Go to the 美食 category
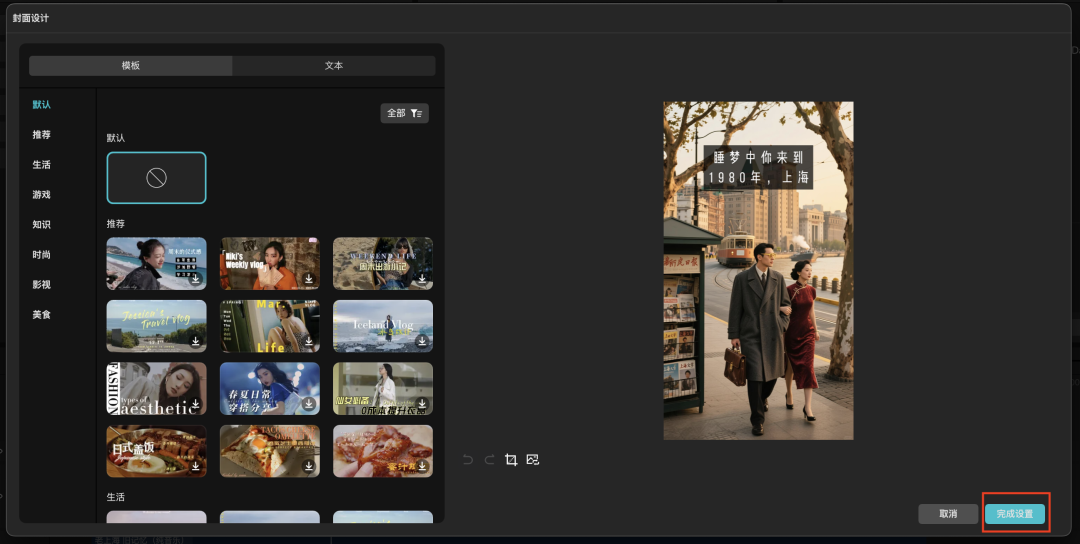This screenshot has width=1080, height=544. 41,315
